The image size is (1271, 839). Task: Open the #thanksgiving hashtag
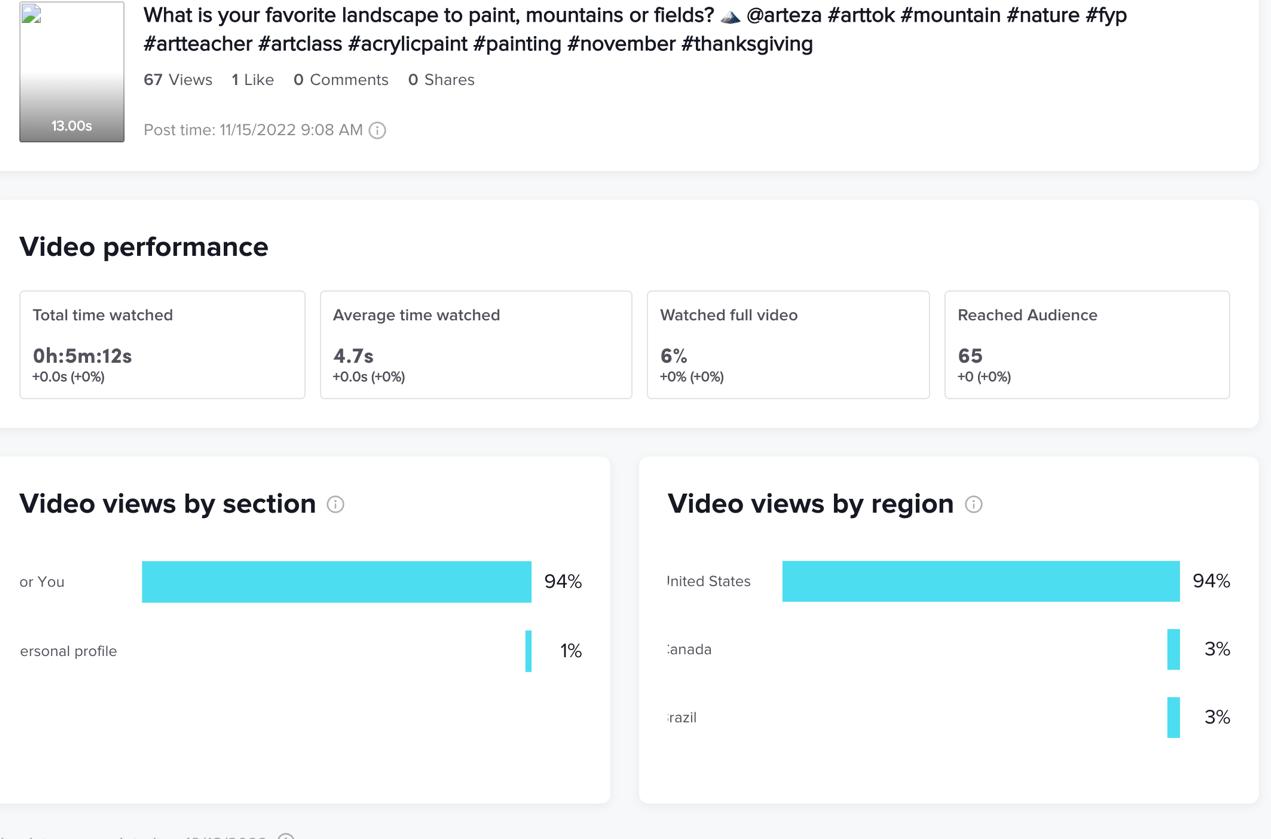tap(746, 44)
